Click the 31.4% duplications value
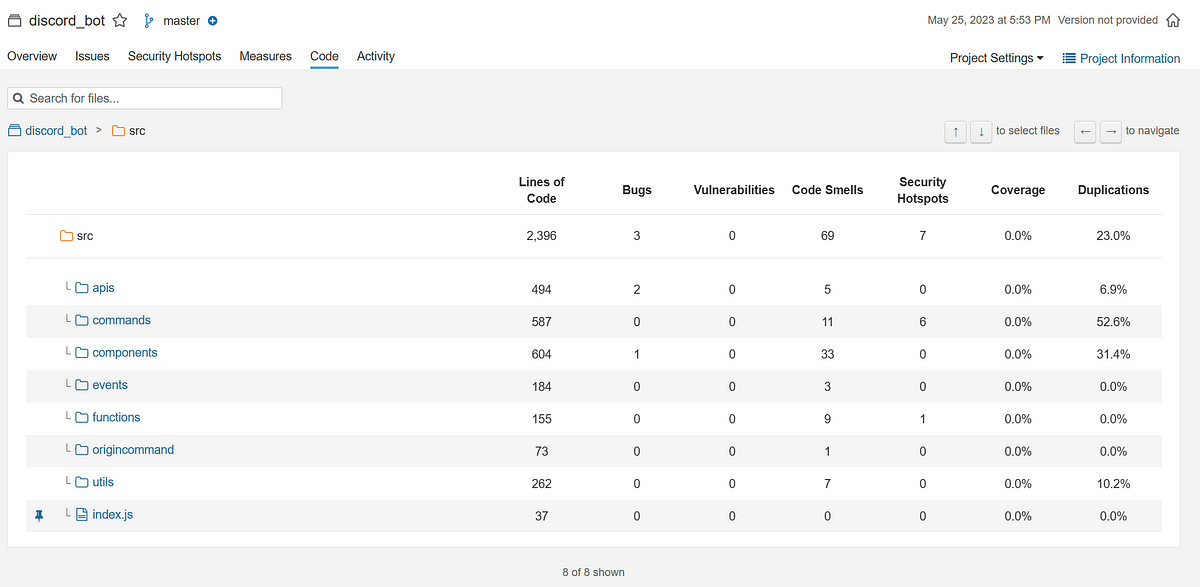 (x=1113, y=354)
